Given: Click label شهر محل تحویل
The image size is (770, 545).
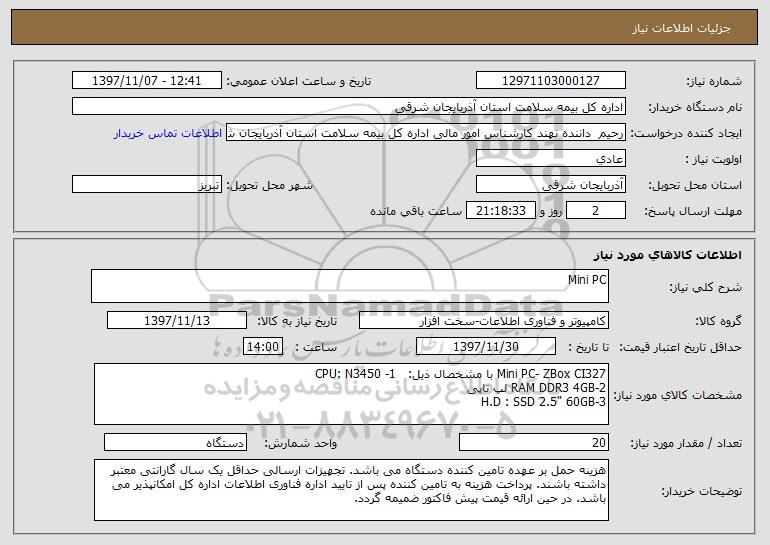Looking at the screenshot, I should click(x=270, y=185).
